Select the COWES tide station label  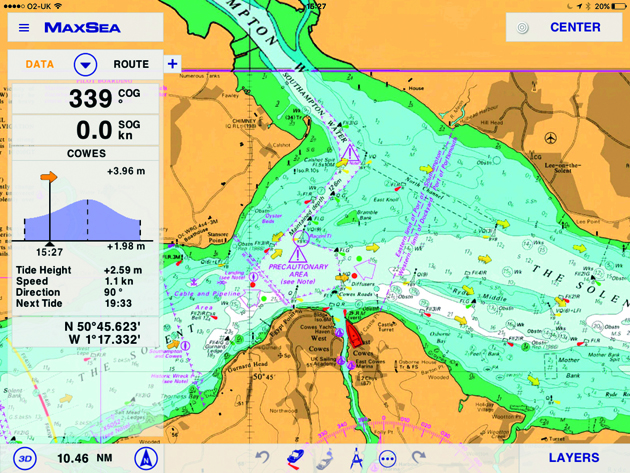pyautogui.click(x=86, y=154)
